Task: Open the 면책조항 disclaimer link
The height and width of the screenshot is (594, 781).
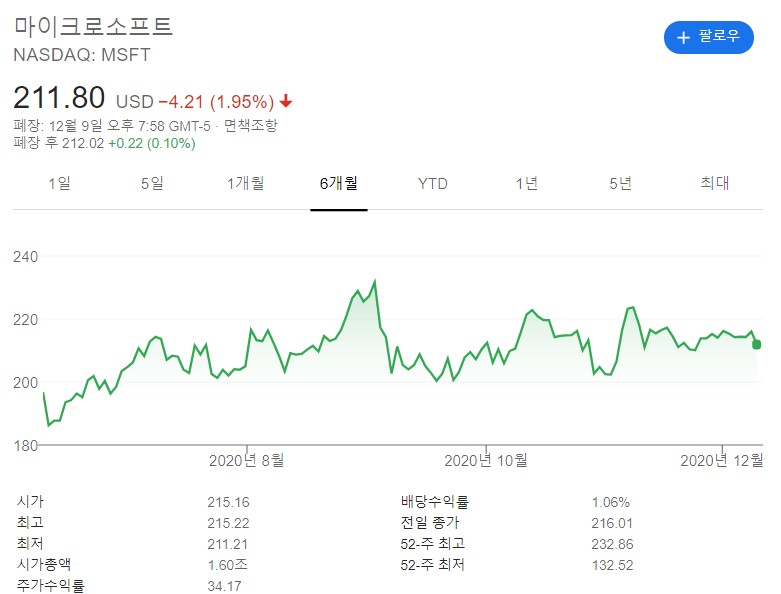Action: (x=250, y=125)
